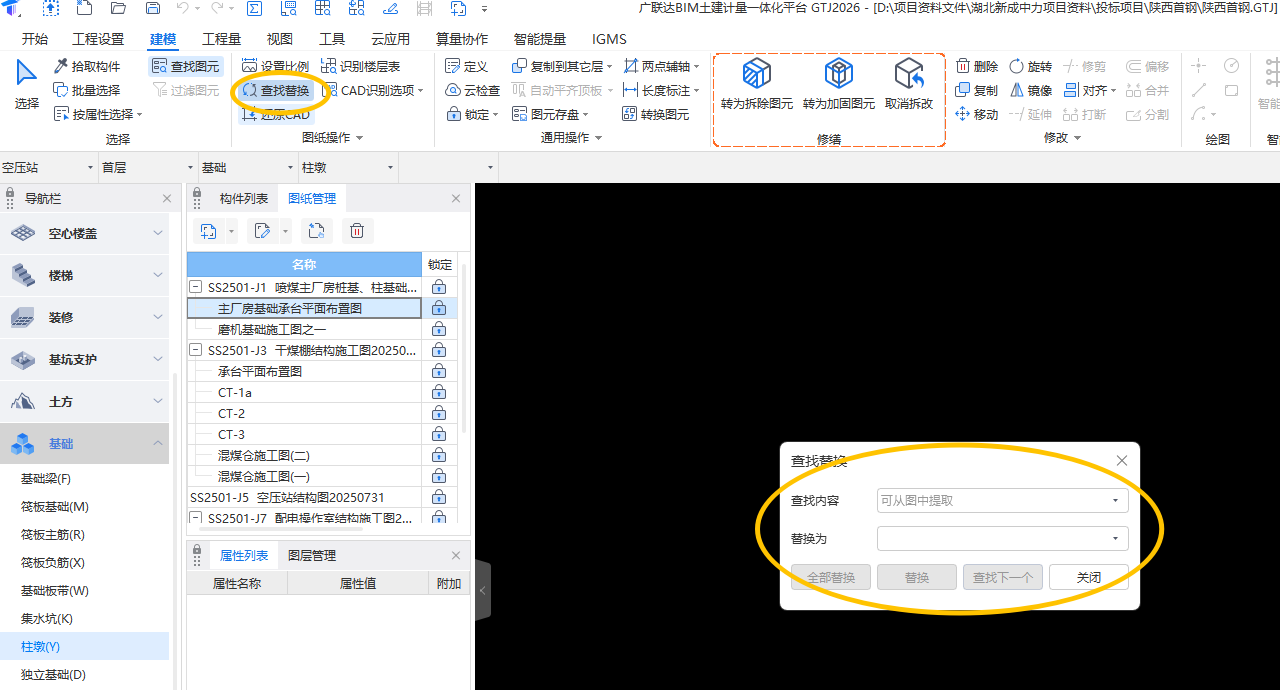Click collapse panel handle left of canvas

pos(482,590)
